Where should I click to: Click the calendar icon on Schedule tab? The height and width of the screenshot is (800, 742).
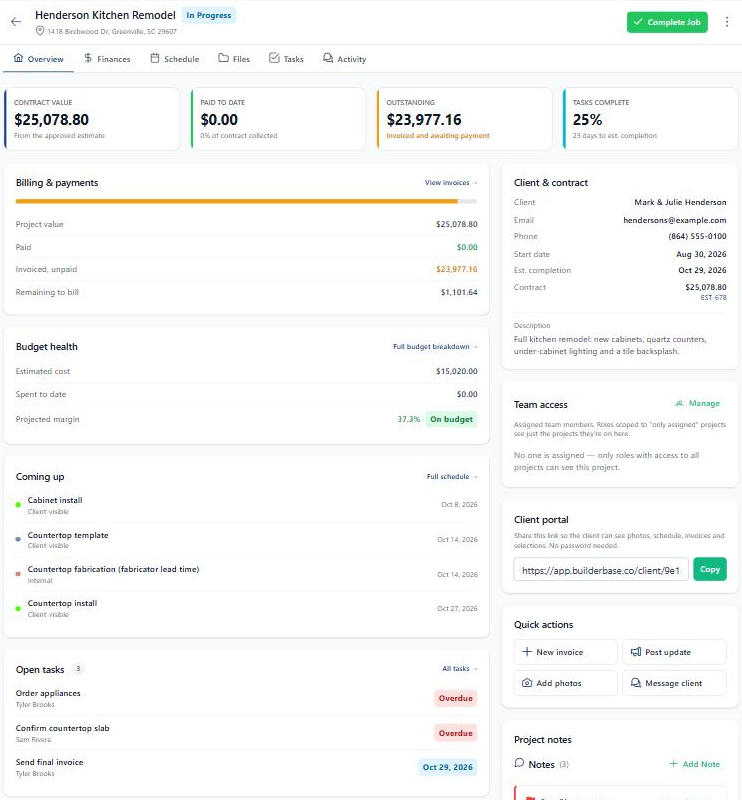[x=155, y=58]
